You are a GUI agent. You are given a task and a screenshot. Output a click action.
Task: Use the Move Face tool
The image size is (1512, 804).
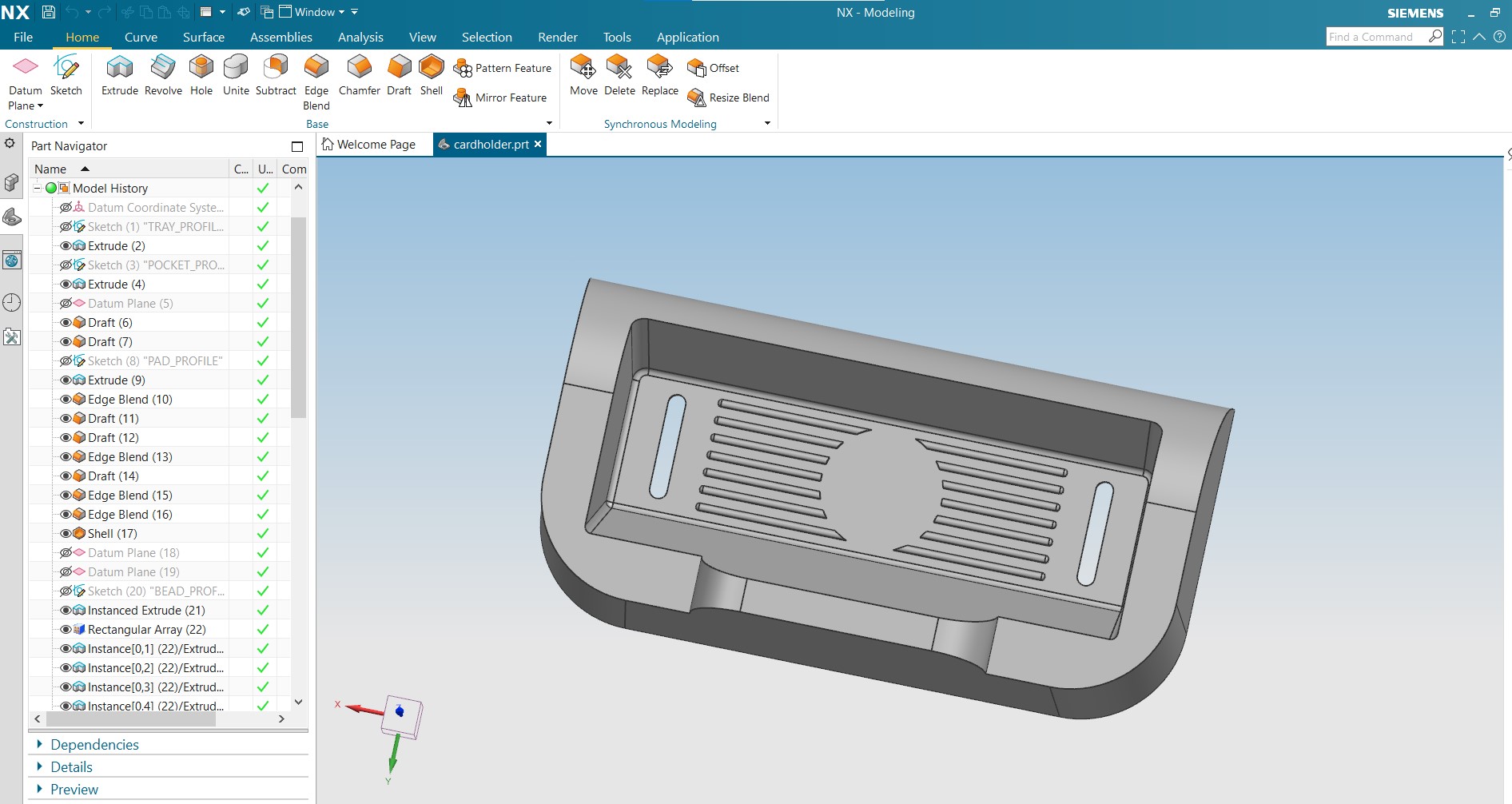583,75
